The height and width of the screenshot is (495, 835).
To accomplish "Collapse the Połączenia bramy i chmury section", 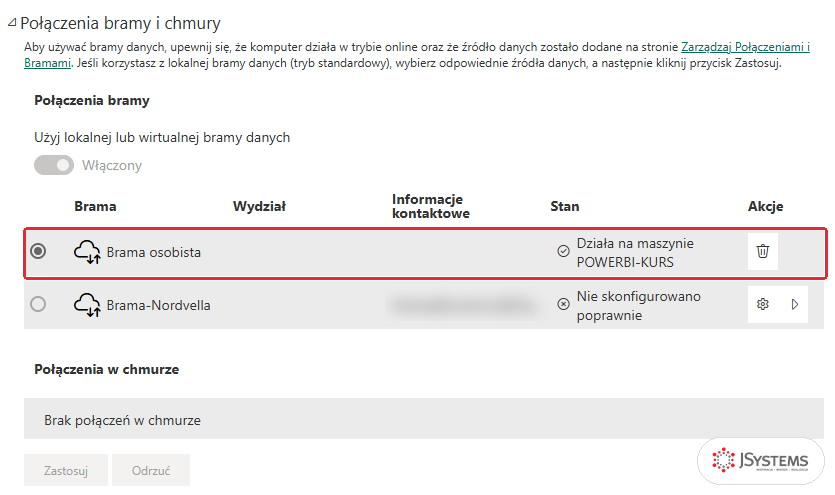I will pos(12,23).
